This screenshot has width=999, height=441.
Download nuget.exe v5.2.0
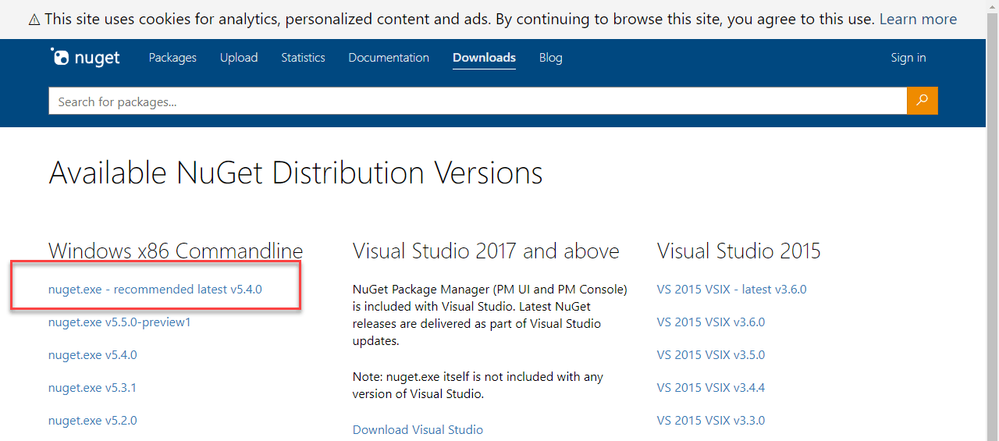tap(92, 421)
